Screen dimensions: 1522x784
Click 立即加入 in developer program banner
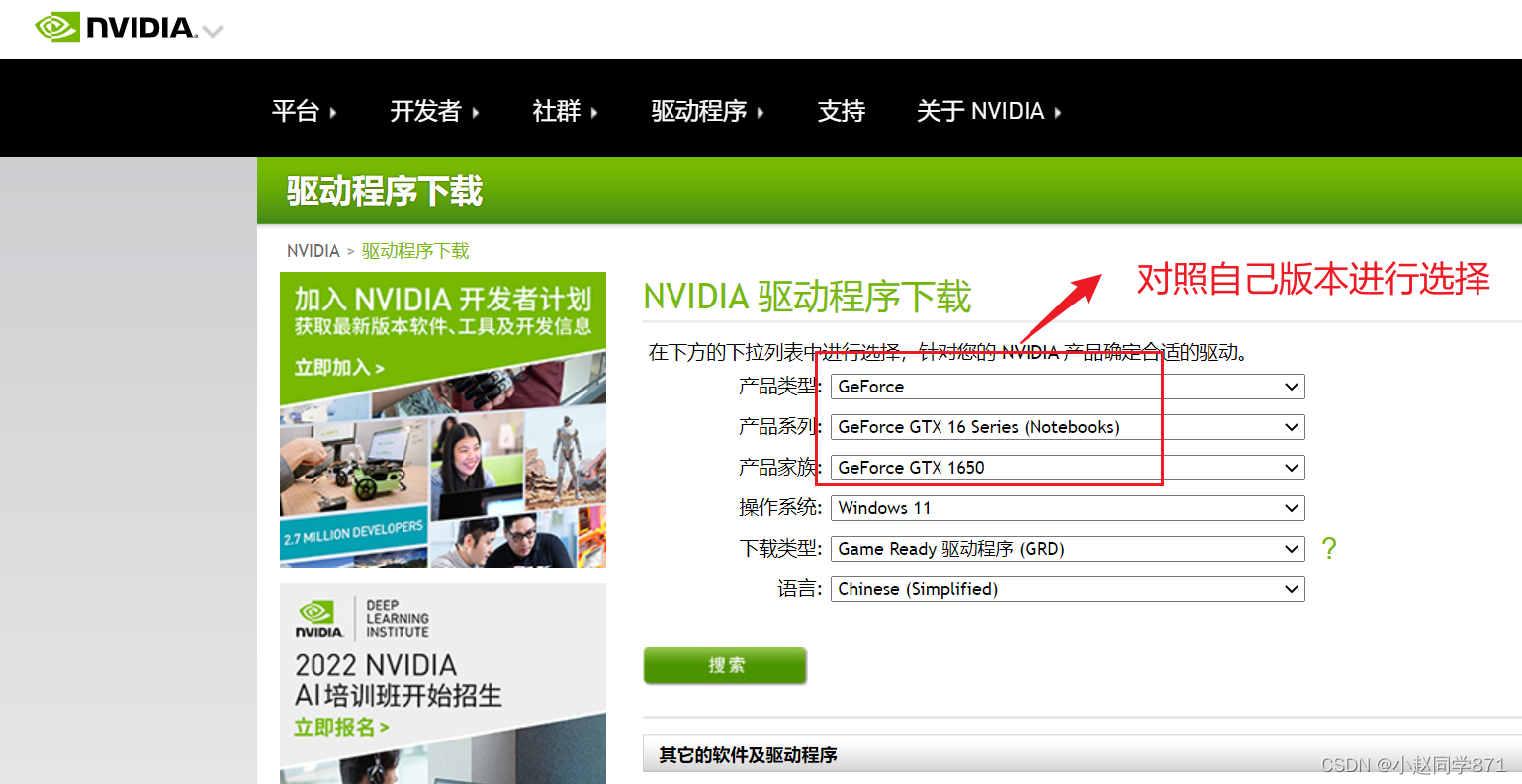pyautogui.click(x=339, y=368)
